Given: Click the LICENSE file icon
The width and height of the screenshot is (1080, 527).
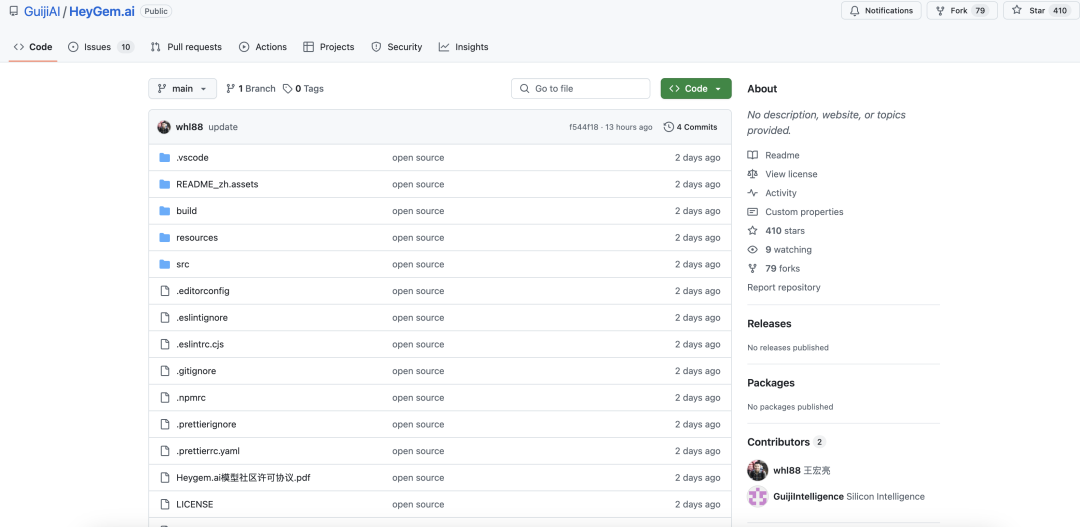Looking at the screenshot, I should [x=165, y=504].
